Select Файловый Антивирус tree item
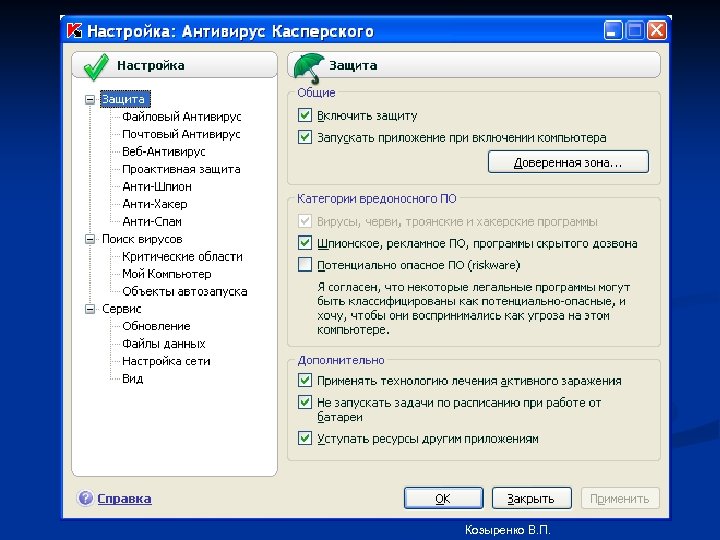 pos(182,117)
